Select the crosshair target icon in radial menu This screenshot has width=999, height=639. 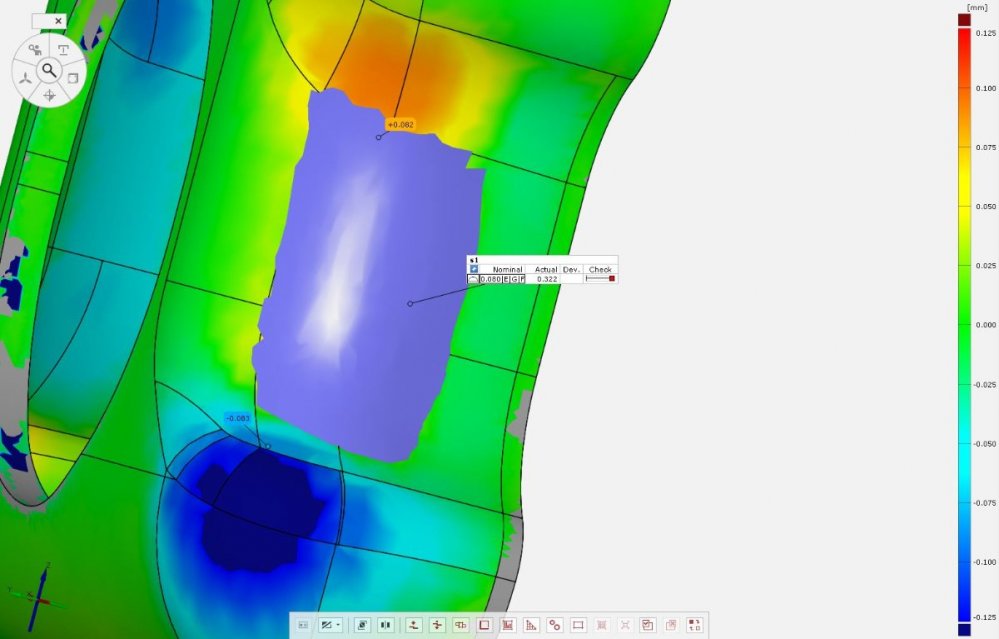coord(49,96)
